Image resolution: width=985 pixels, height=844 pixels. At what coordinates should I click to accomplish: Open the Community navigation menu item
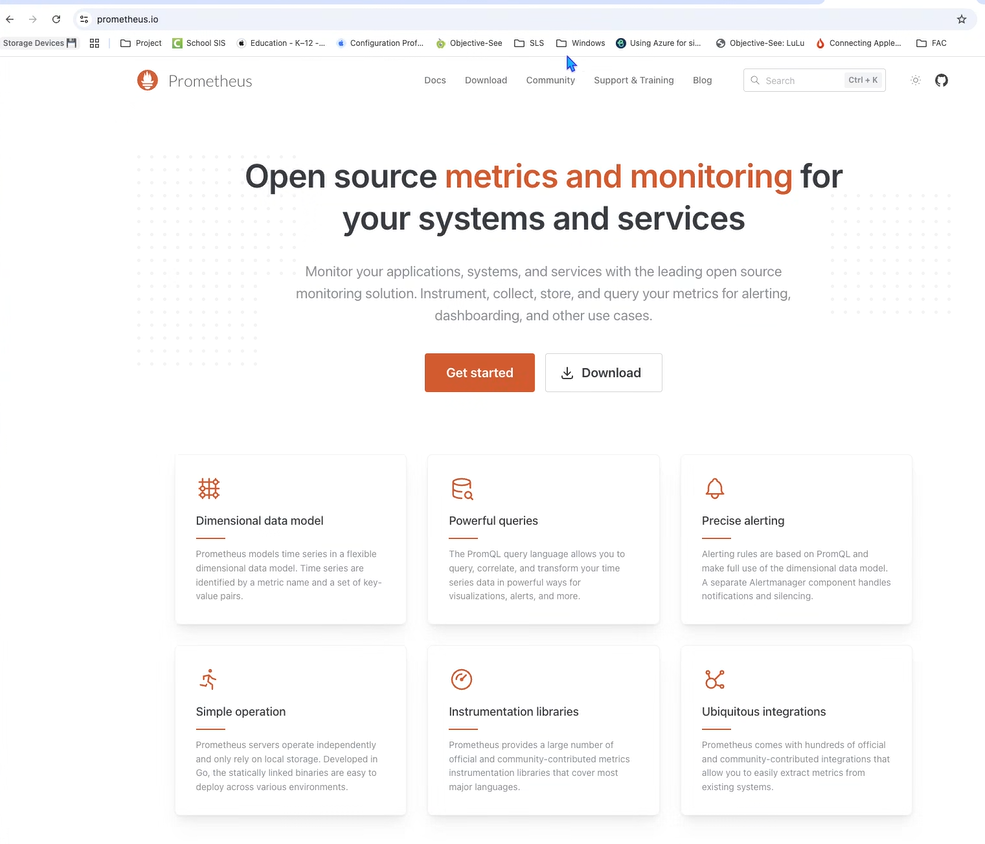(550, 80)
